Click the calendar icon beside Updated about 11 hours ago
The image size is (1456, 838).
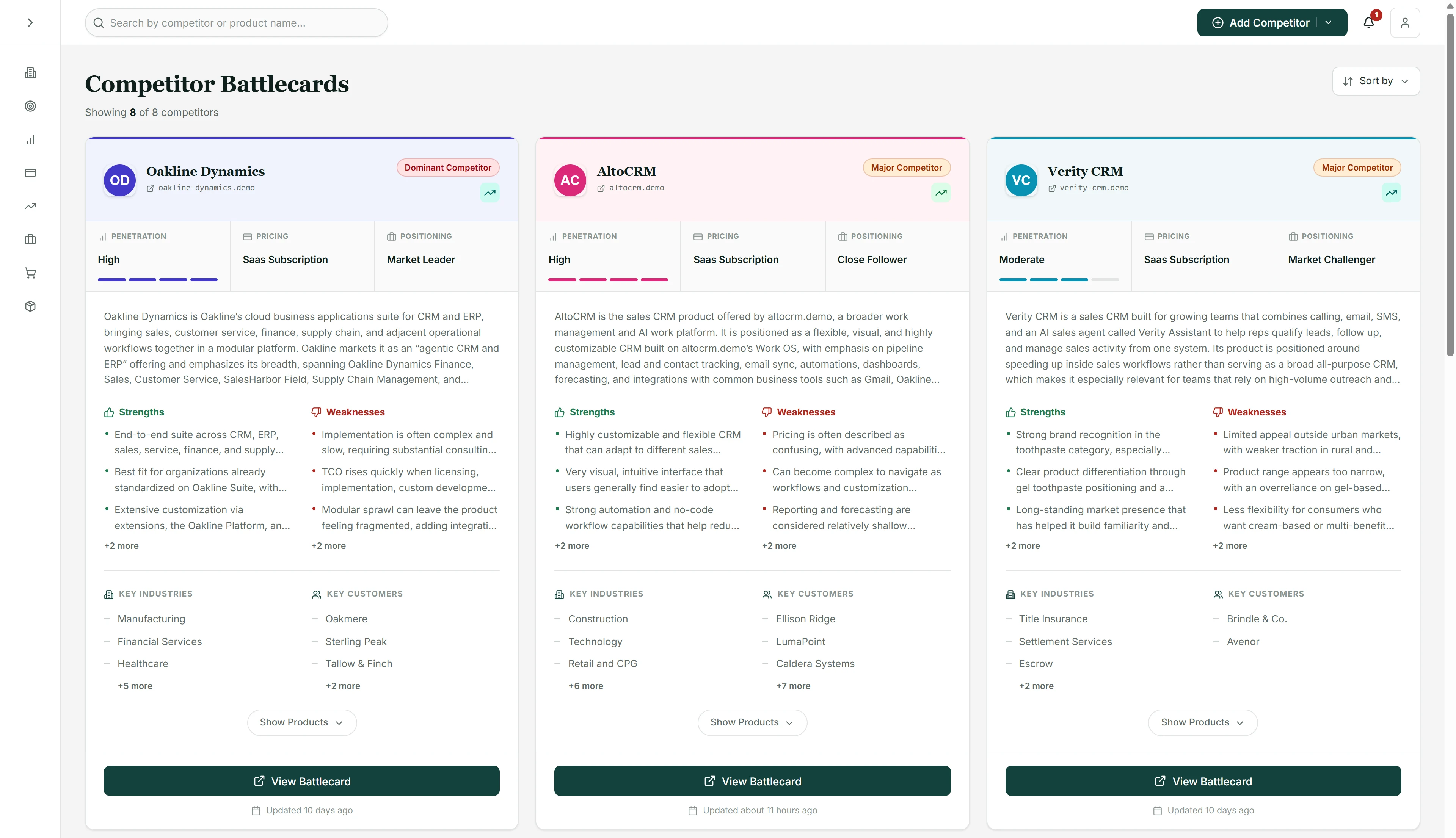pos(693,810)
